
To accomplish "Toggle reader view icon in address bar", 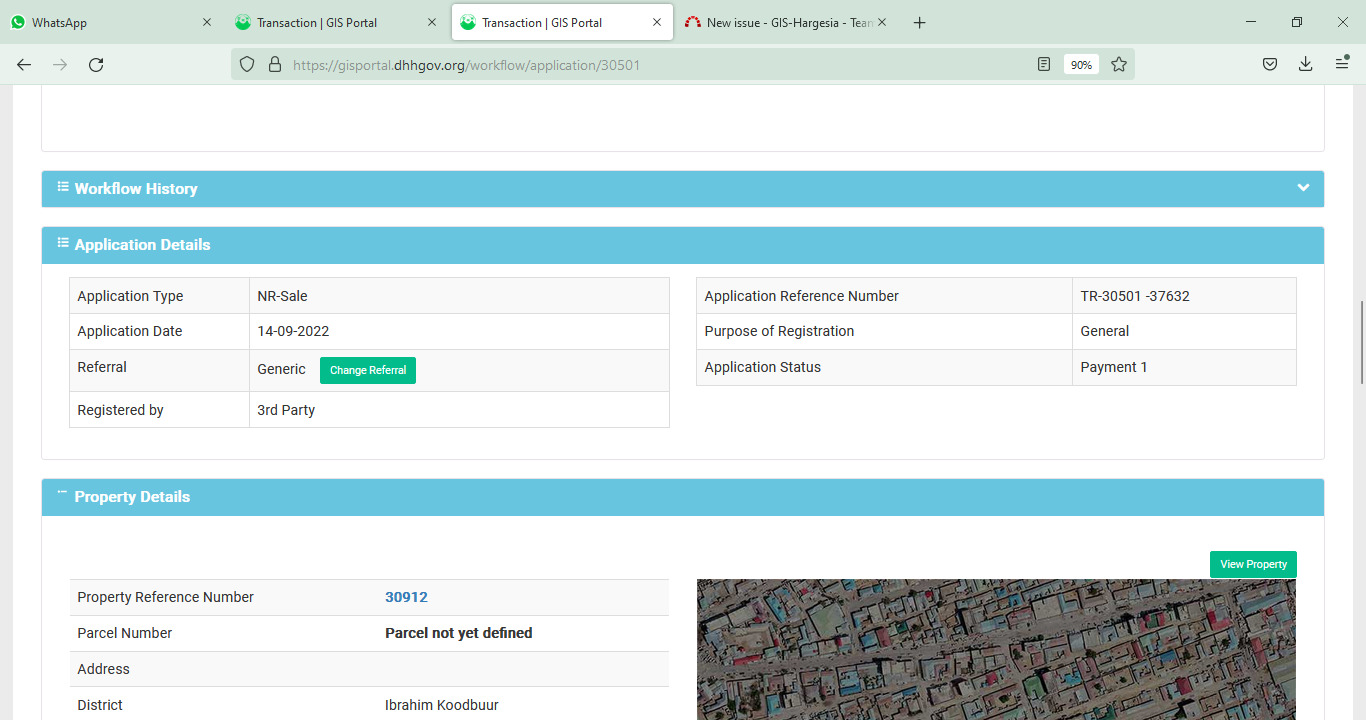I will [x=1044, y=64].
